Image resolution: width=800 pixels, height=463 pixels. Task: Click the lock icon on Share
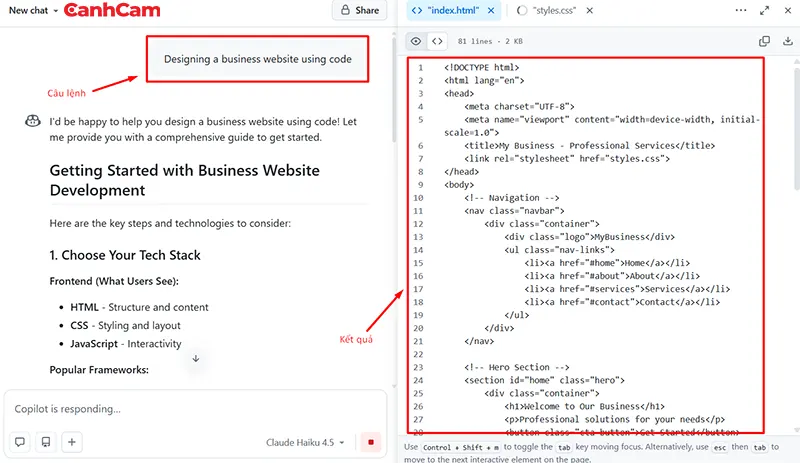click(345, 10)
